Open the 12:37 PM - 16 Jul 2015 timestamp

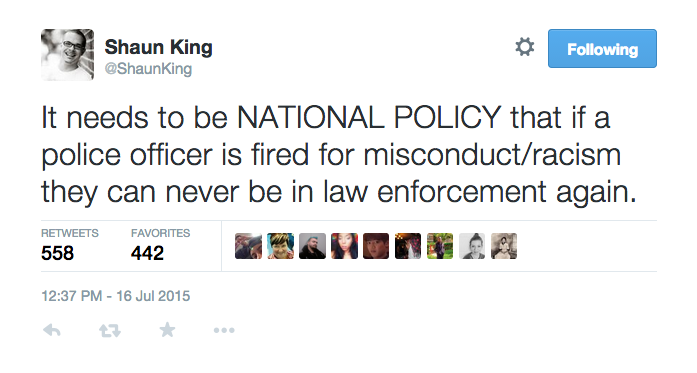click(116, 296)
